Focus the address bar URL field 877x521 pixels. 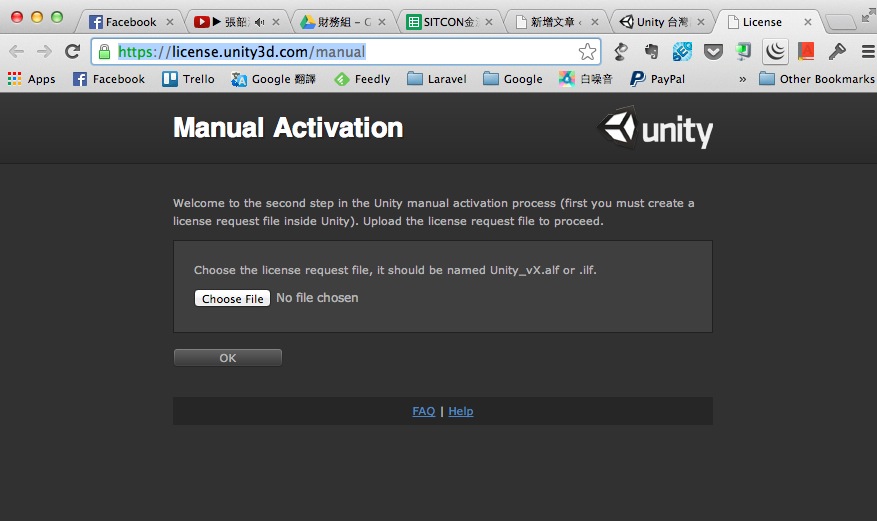click(x=347, y=52)
